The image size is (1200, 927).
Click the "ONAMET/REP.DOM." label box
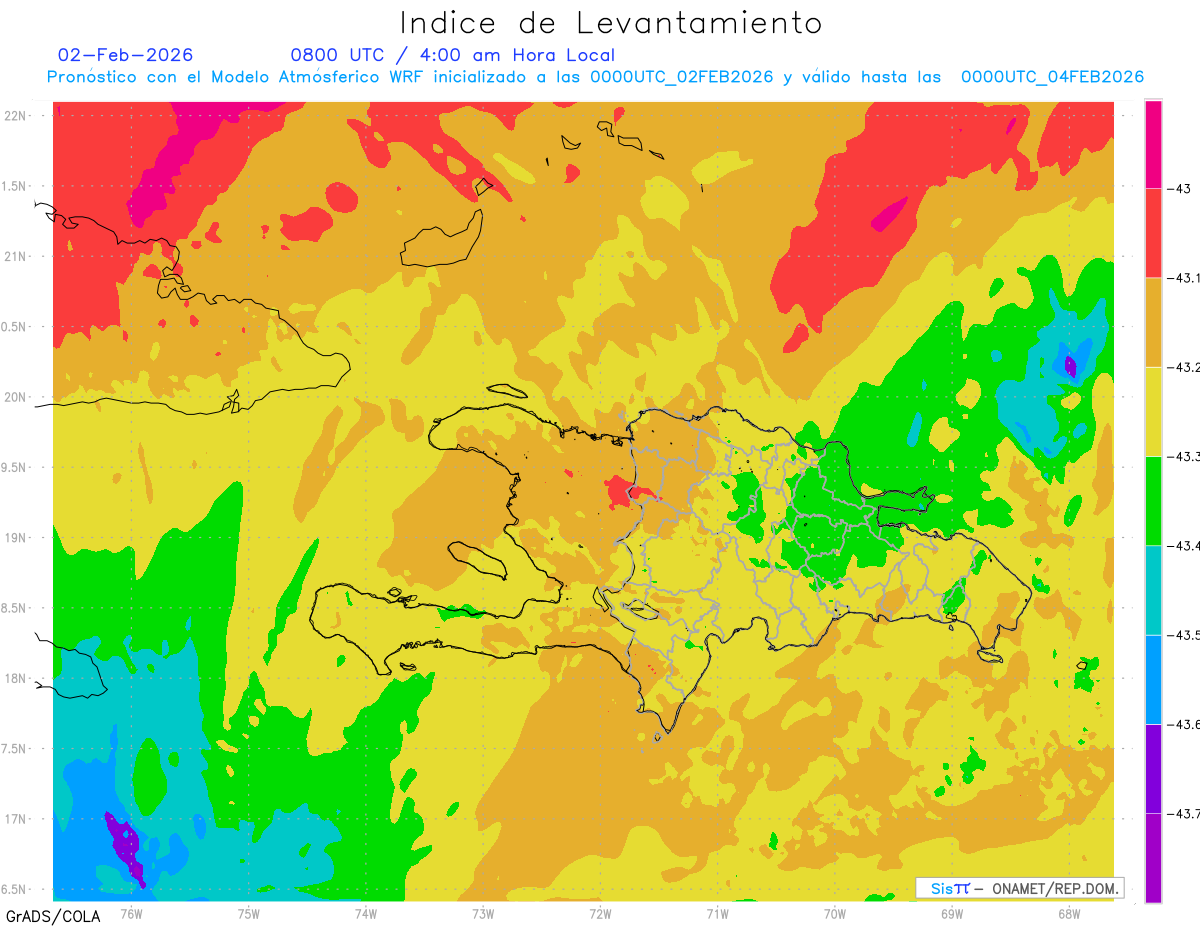pos(1020,888)
